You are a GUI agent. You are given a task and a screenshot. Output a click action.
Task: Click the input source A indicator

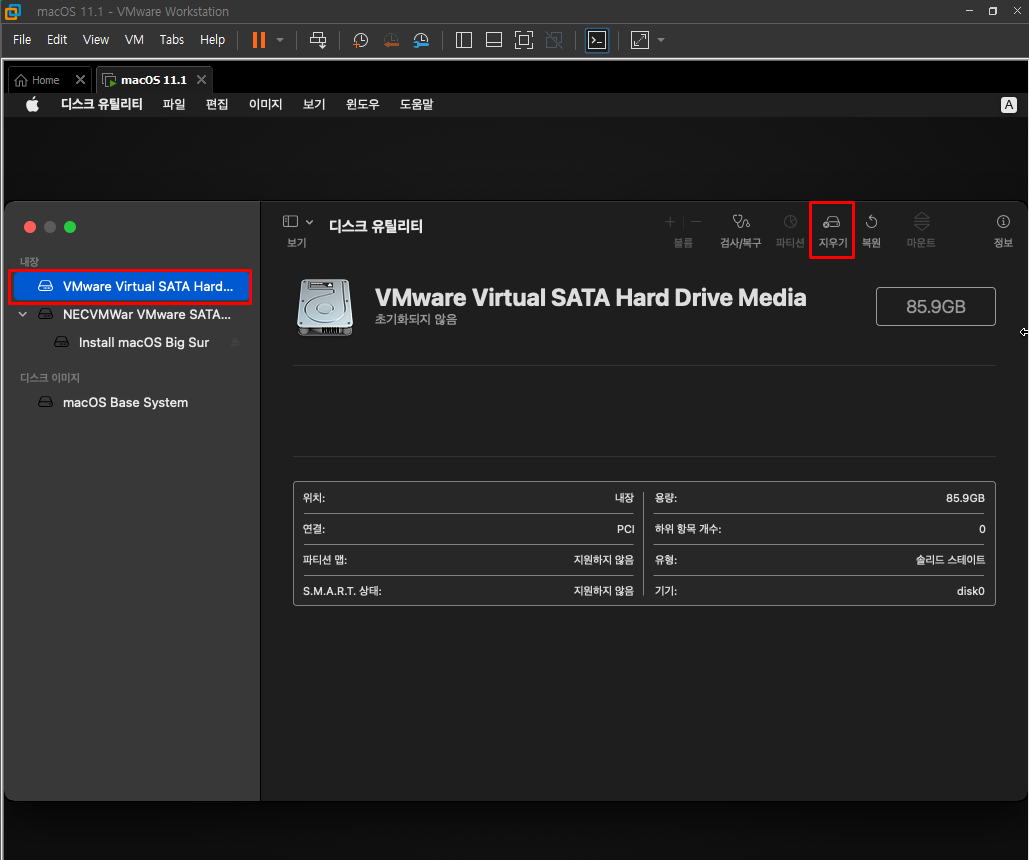point(1009,105)
